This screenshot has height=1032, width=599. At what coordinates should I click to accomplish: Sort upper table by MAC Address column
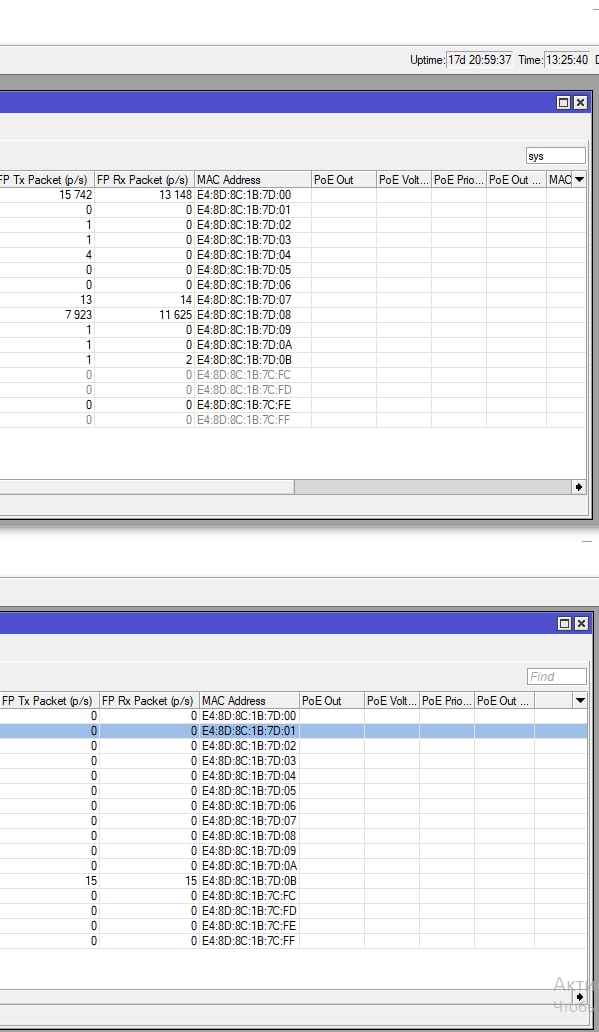(253, 180)
